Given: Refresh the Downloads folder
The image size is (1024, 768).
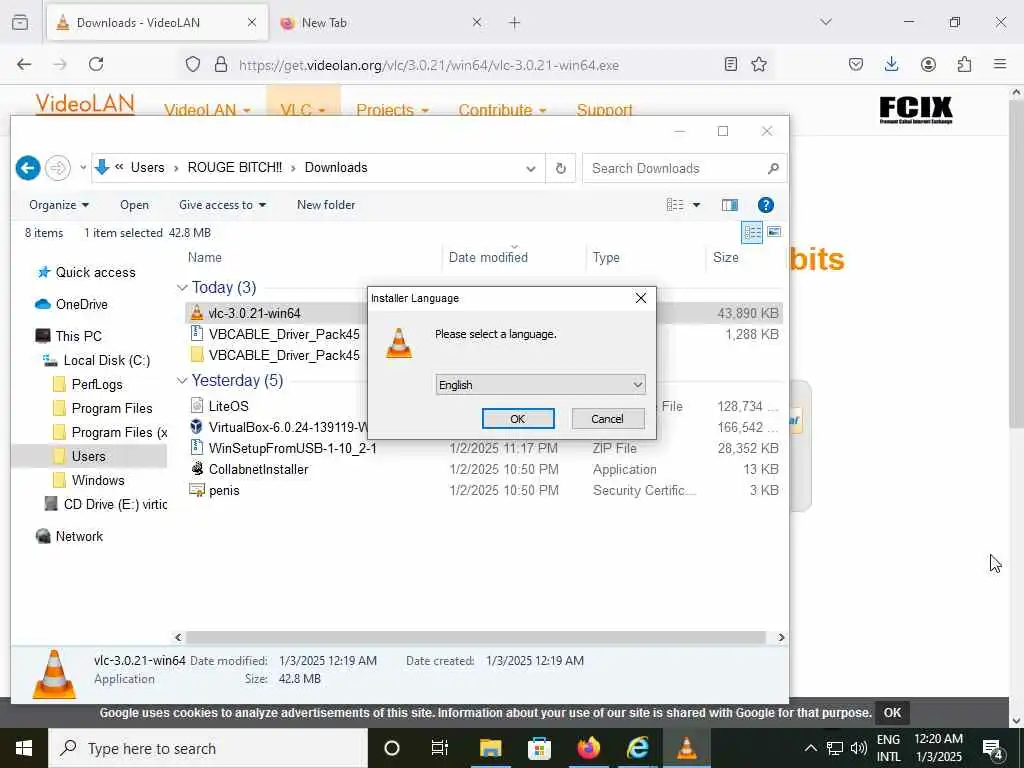Looking at the screenshot, I should pos(560,168).
